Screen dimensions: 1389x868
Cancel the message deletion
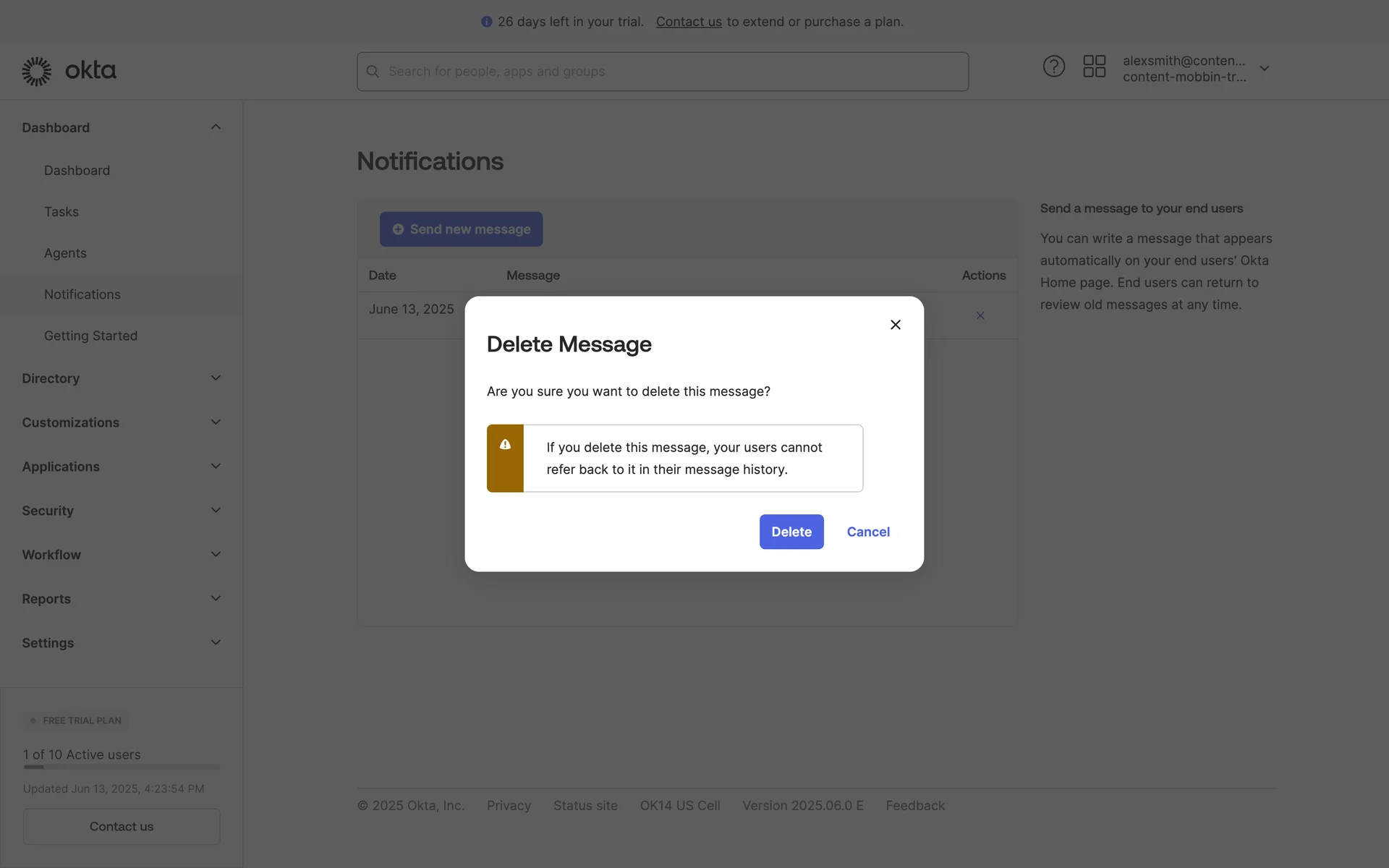(868, 532)
